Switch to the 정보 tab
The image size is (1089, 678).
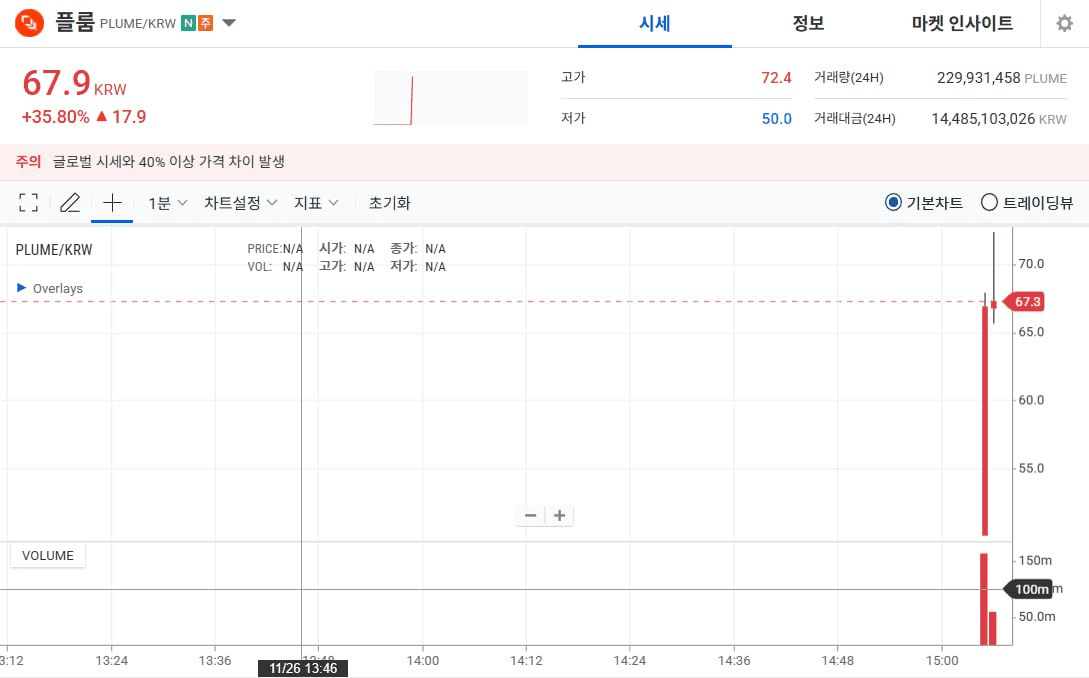(x=808, y=23)
